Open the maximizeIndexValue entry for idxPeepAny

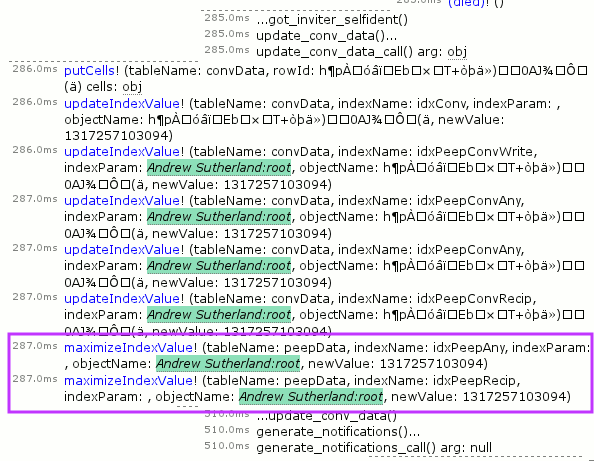point(128,348)
